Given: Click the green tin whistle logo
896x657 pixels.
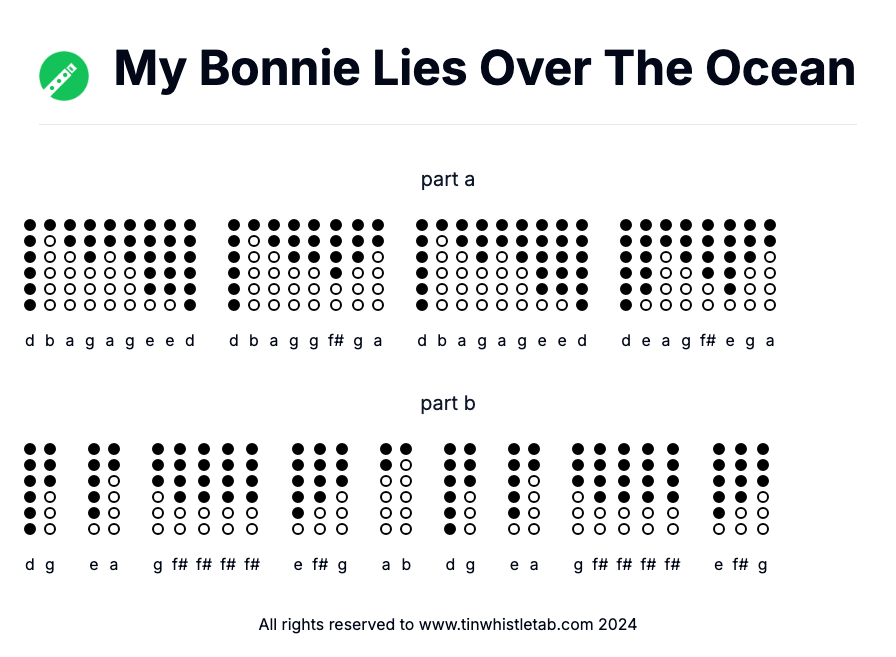Looking at the screenshot, I should tap(64, 75).
